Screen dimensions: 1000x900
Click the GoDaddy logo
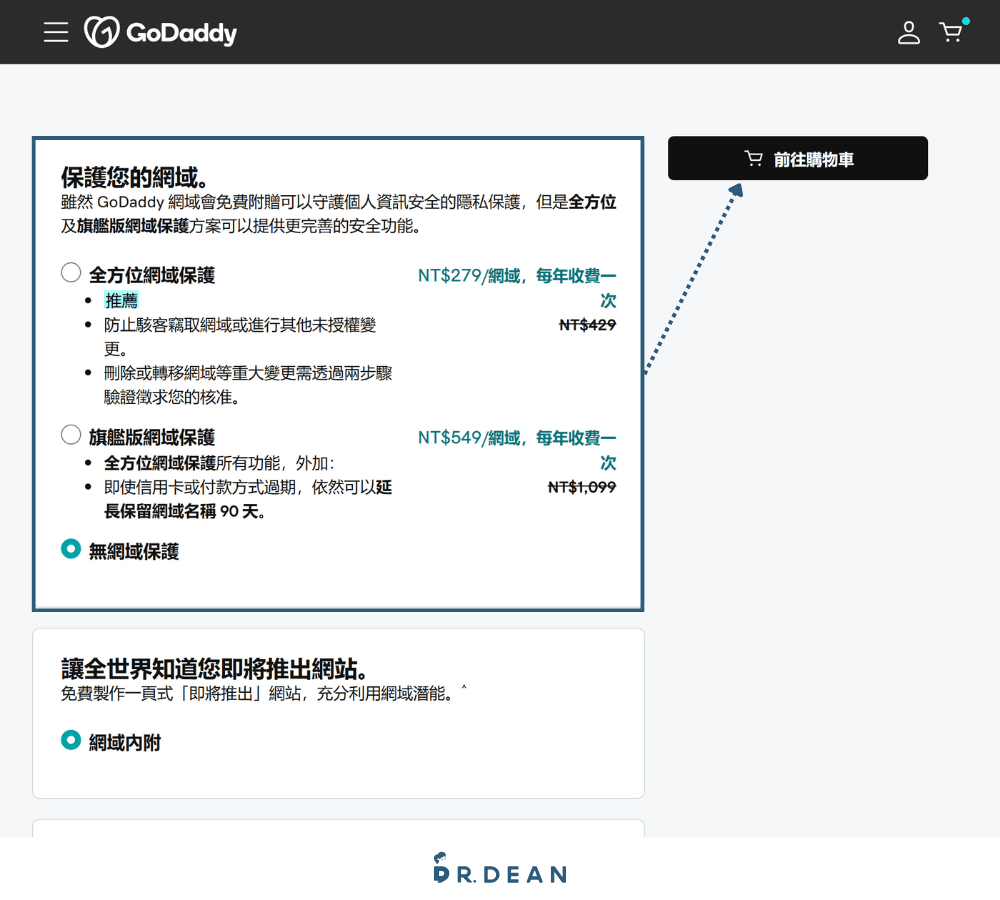(x=160, y=31)
